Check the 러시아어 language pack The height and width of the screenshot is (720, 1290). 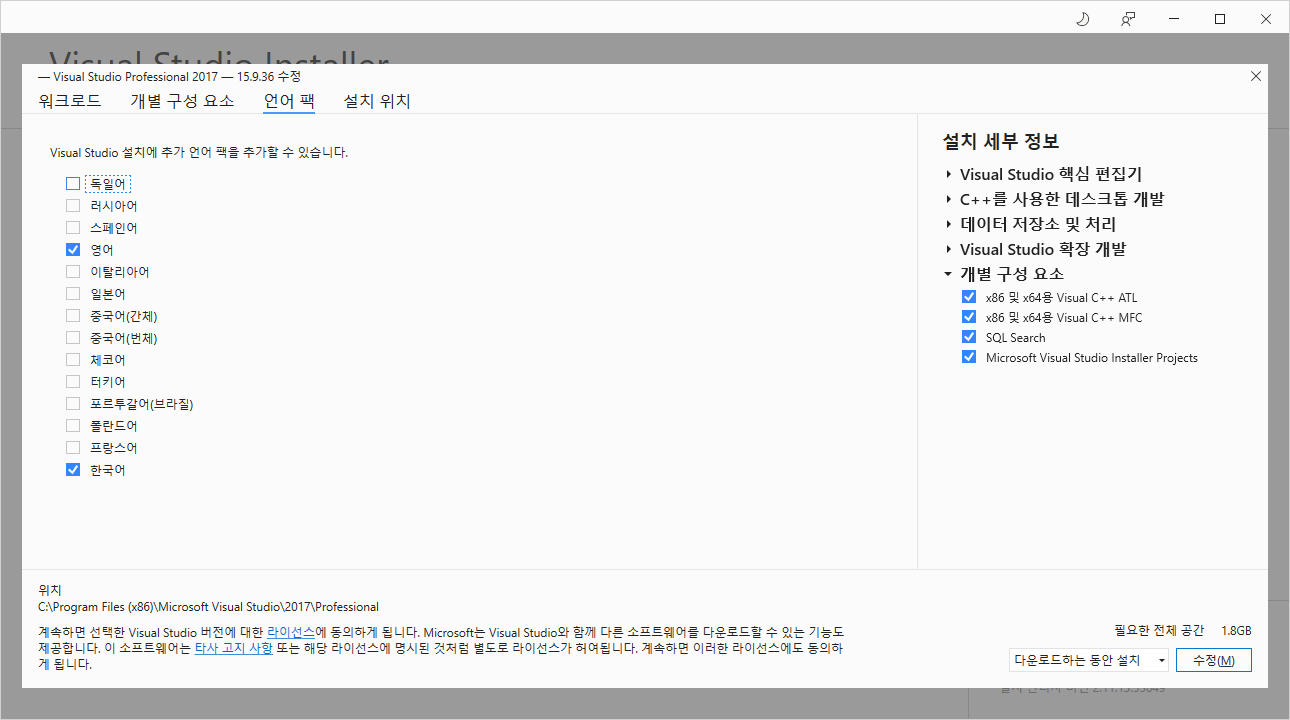point(73,206)
